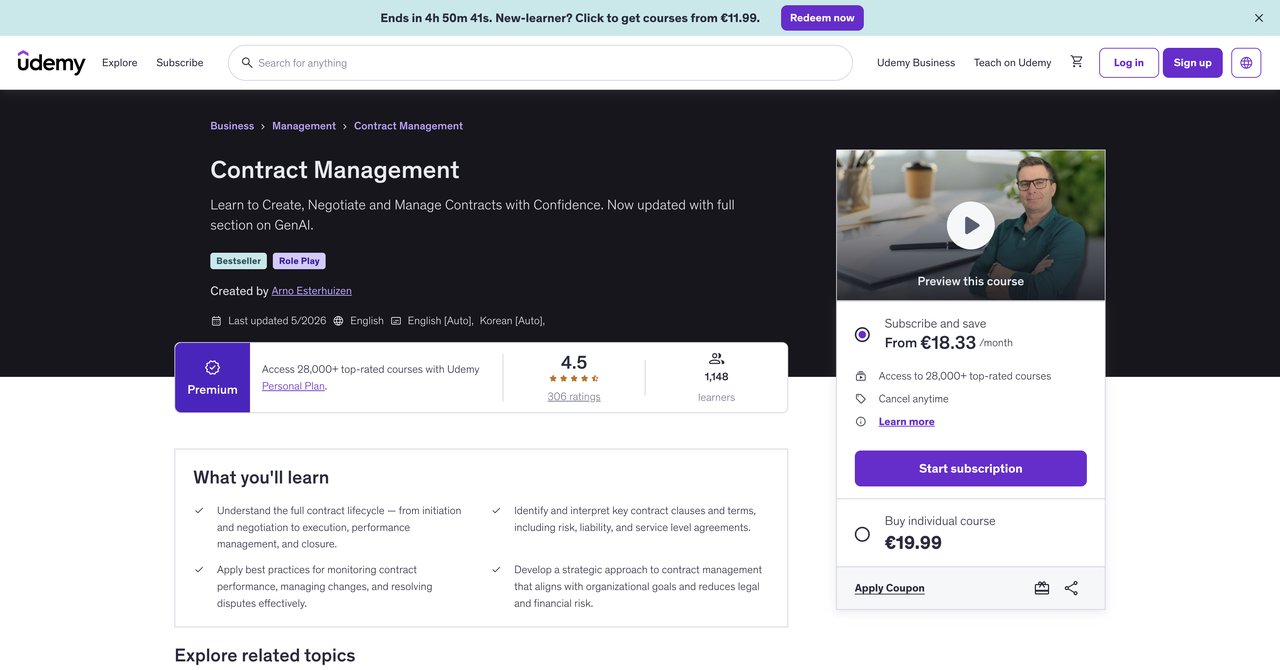Image resolution: width=1280 pixels, height=670 pixels.
Task: Open the Personal Plan link
Action: (x=294, y=386)
